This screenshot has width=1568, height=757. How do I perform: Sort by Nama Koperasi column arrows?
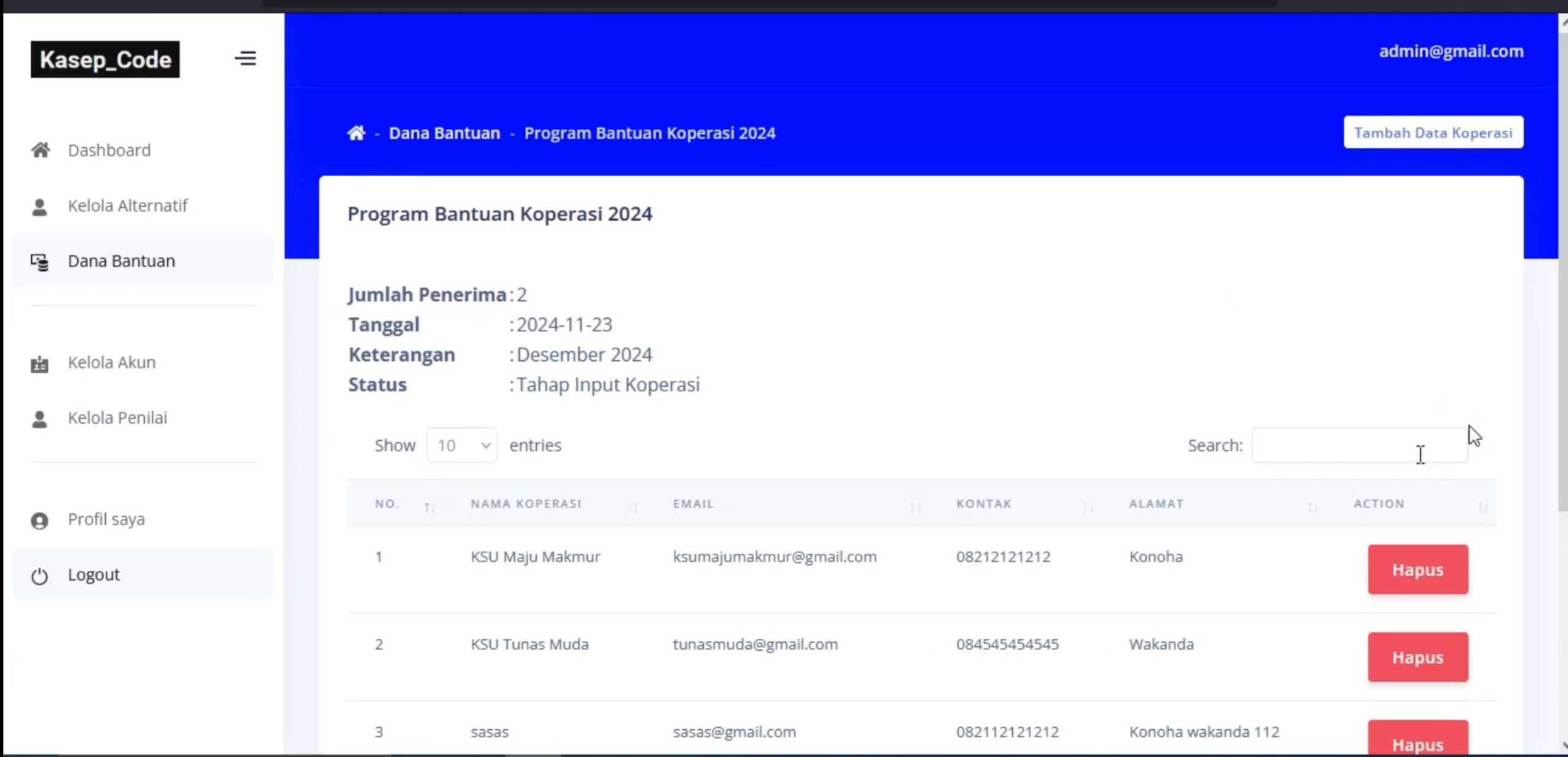tap(633, 507)
